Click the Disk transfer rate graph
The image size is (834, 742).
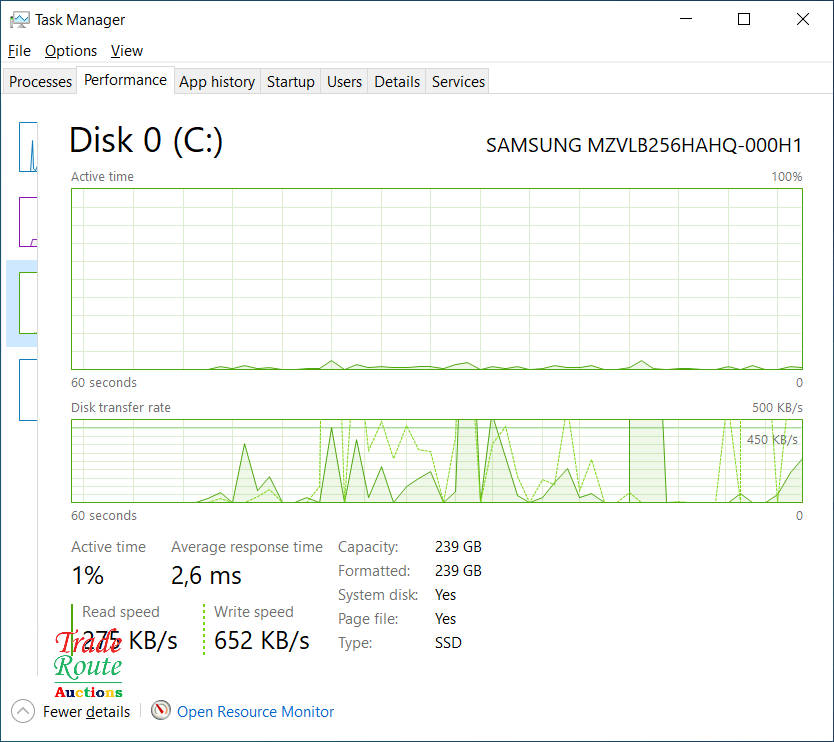coord(436,461)
